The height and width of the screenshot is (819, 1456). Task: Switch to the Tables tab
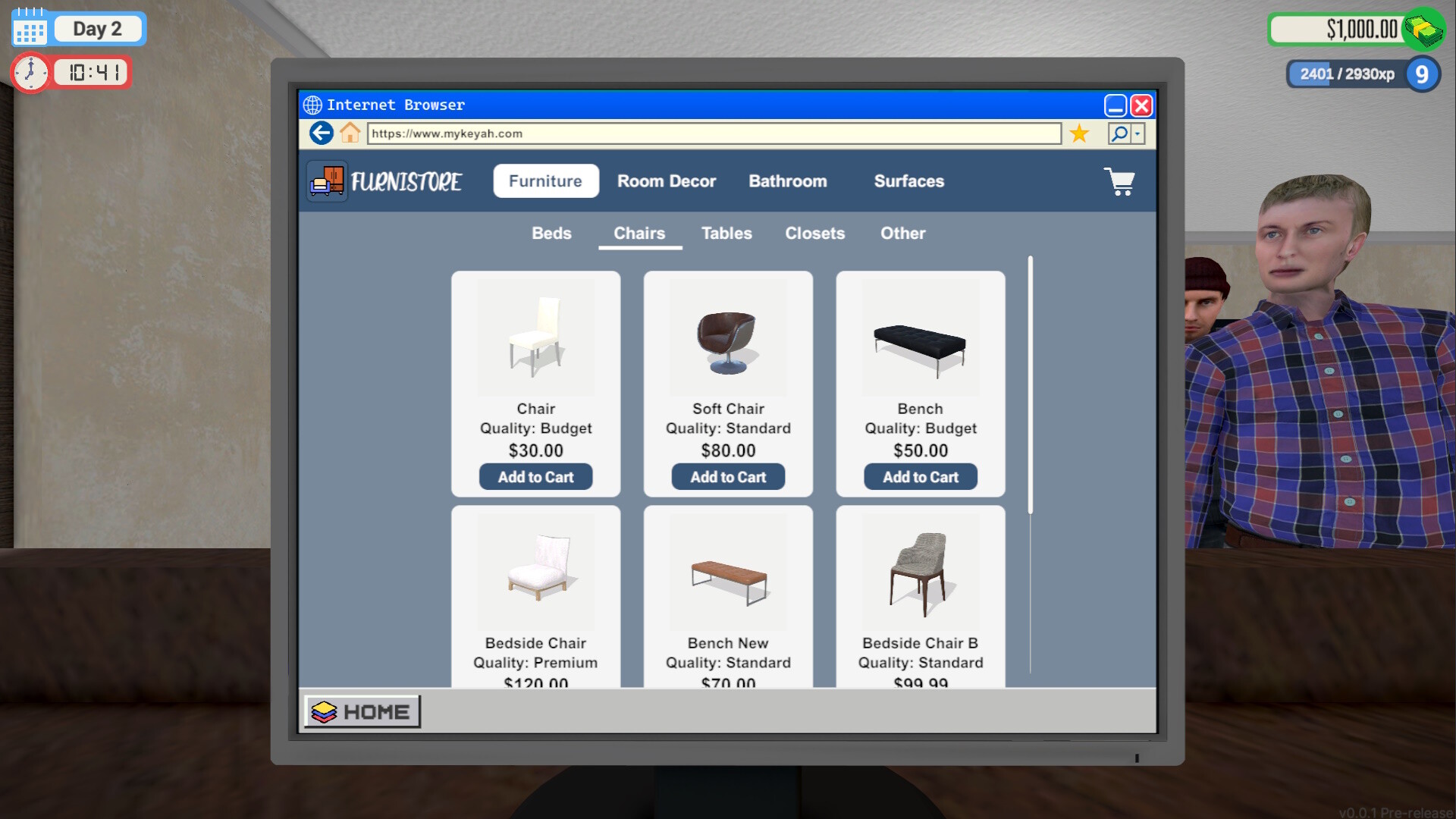726,234
